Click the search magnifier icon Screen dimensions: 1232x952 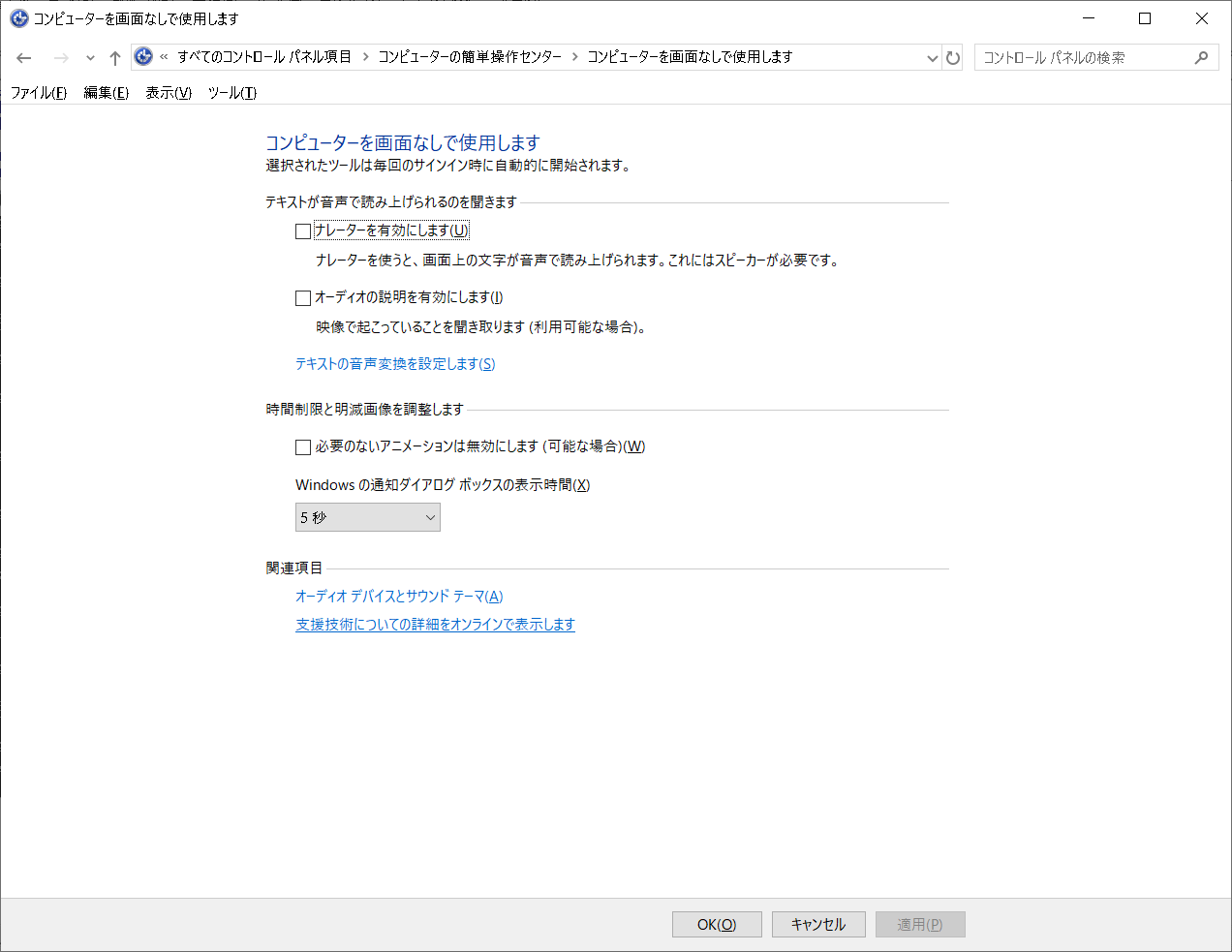coord(1201,57)
